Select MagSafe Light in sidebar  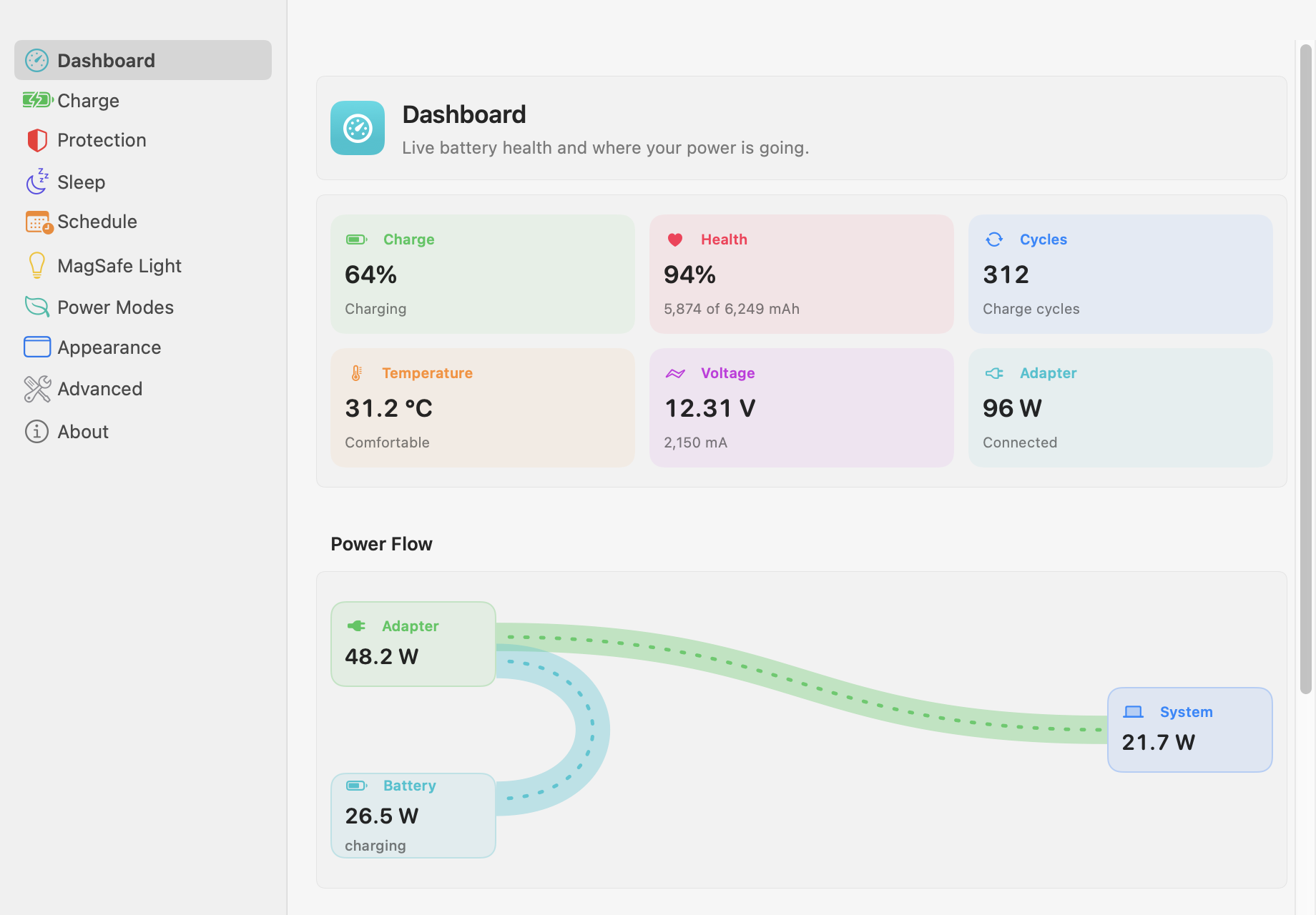(143, 265)
